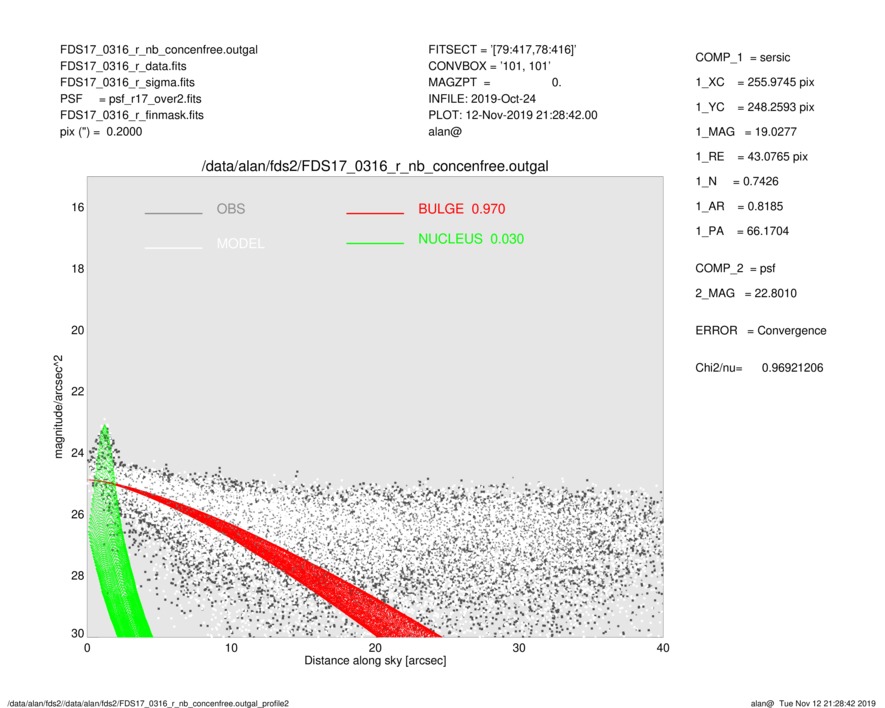Click the x-axis label Distance along sky [arcsec]

point(375,661)
